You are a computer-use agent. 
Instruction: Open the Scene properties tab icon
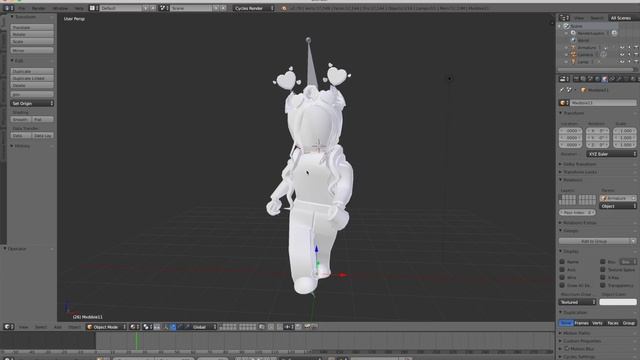pyautogui.click(x=591, y=79)
